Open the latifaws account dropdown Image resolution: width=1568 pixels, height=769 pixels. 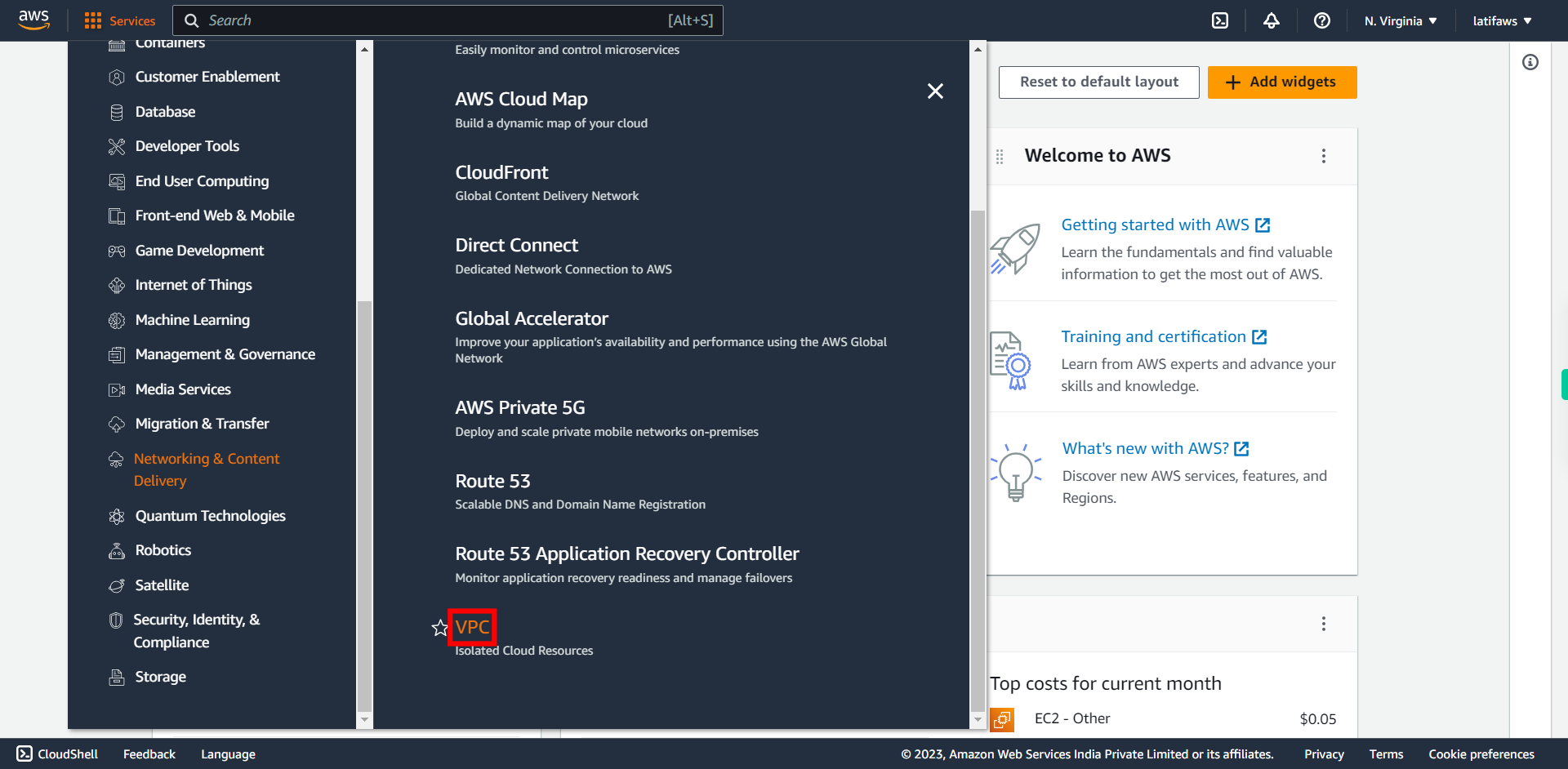tap(1503, 20)
